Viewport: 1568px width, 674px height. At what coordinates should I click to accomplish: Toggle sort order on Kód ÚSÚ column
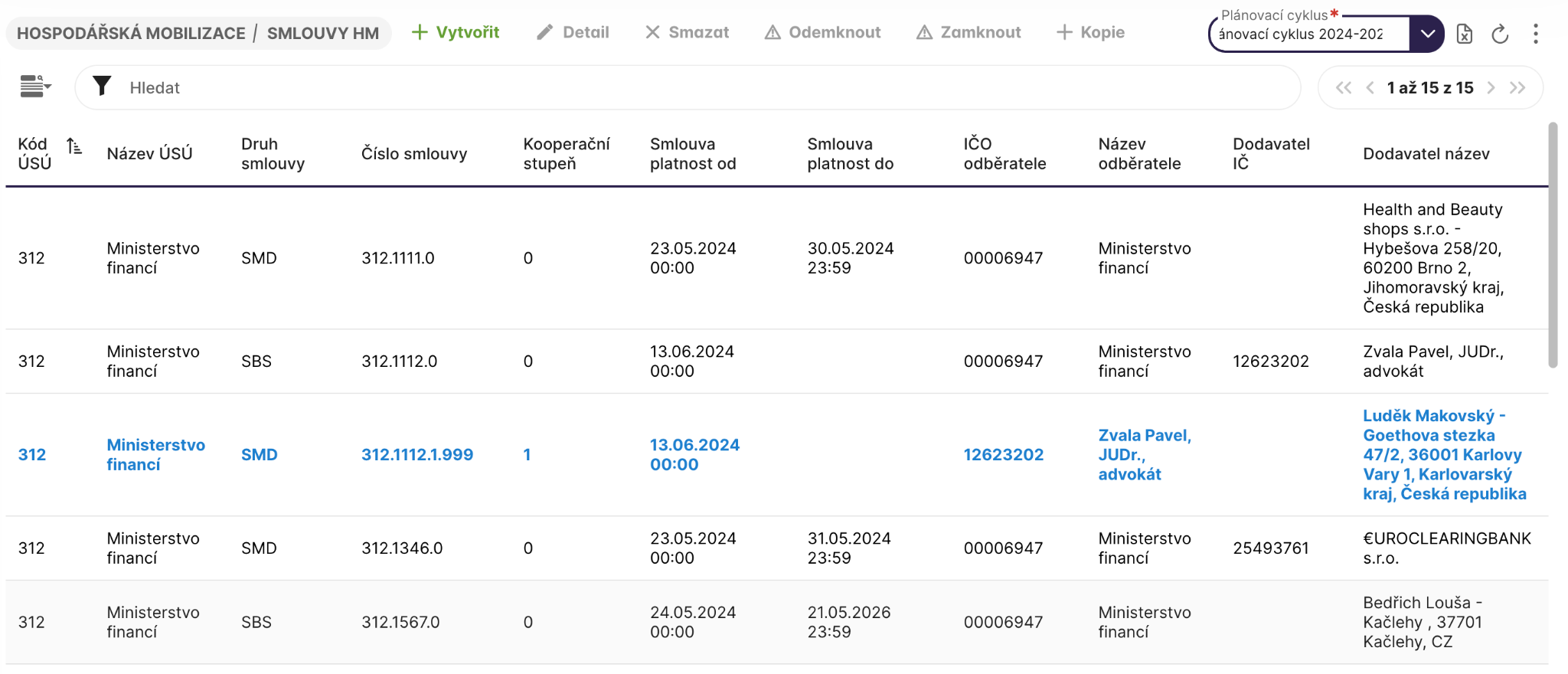point(73,146)
